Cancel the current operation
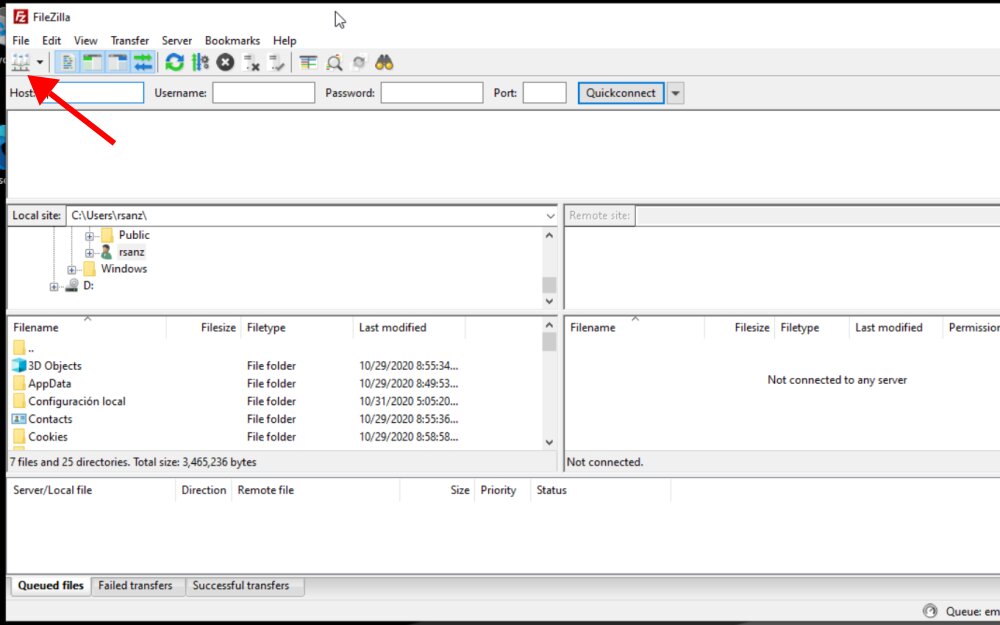Screen dimensions: 1000x625 click(225, 62)
